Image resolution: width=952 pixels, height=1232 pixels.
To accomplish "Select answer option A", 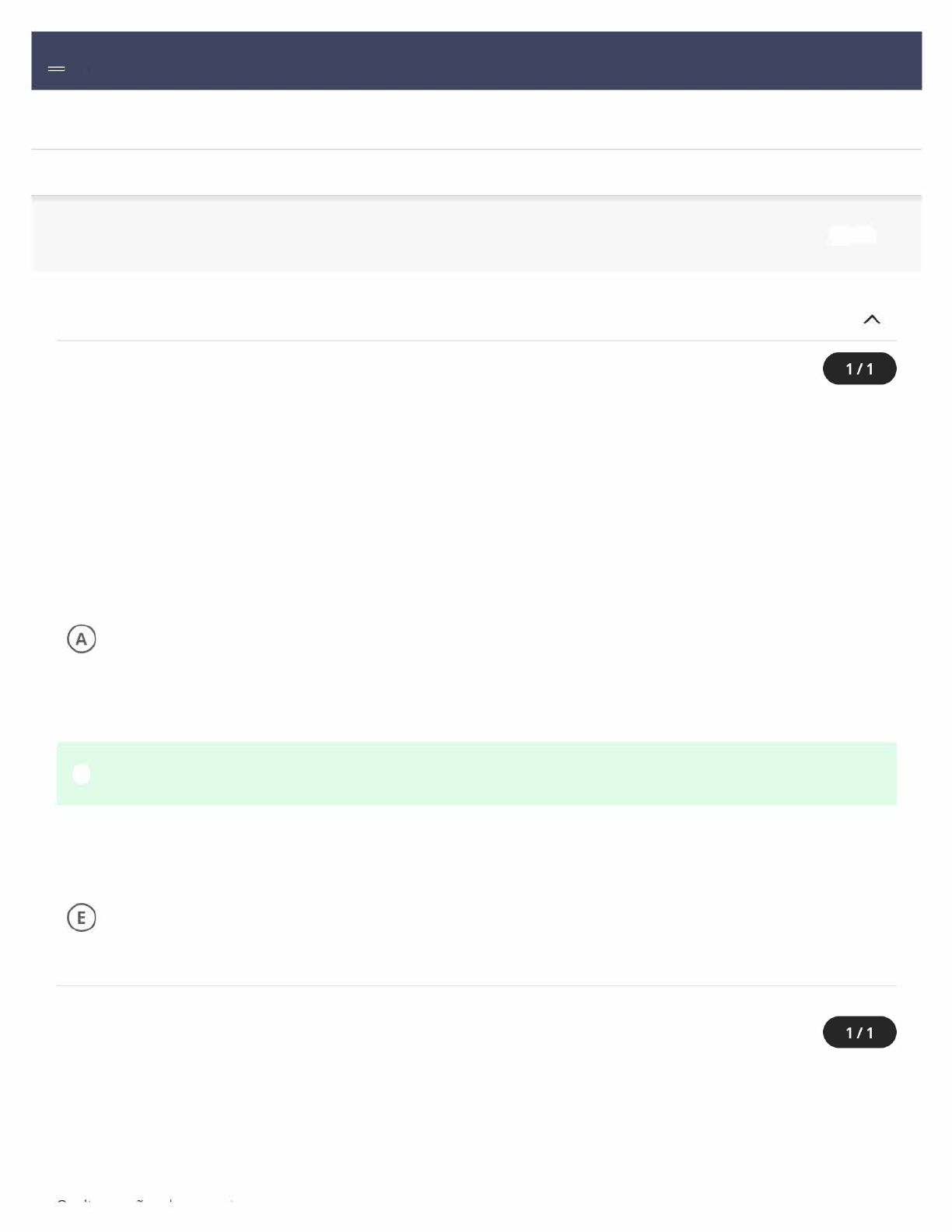I will click(x=81, y=639).
